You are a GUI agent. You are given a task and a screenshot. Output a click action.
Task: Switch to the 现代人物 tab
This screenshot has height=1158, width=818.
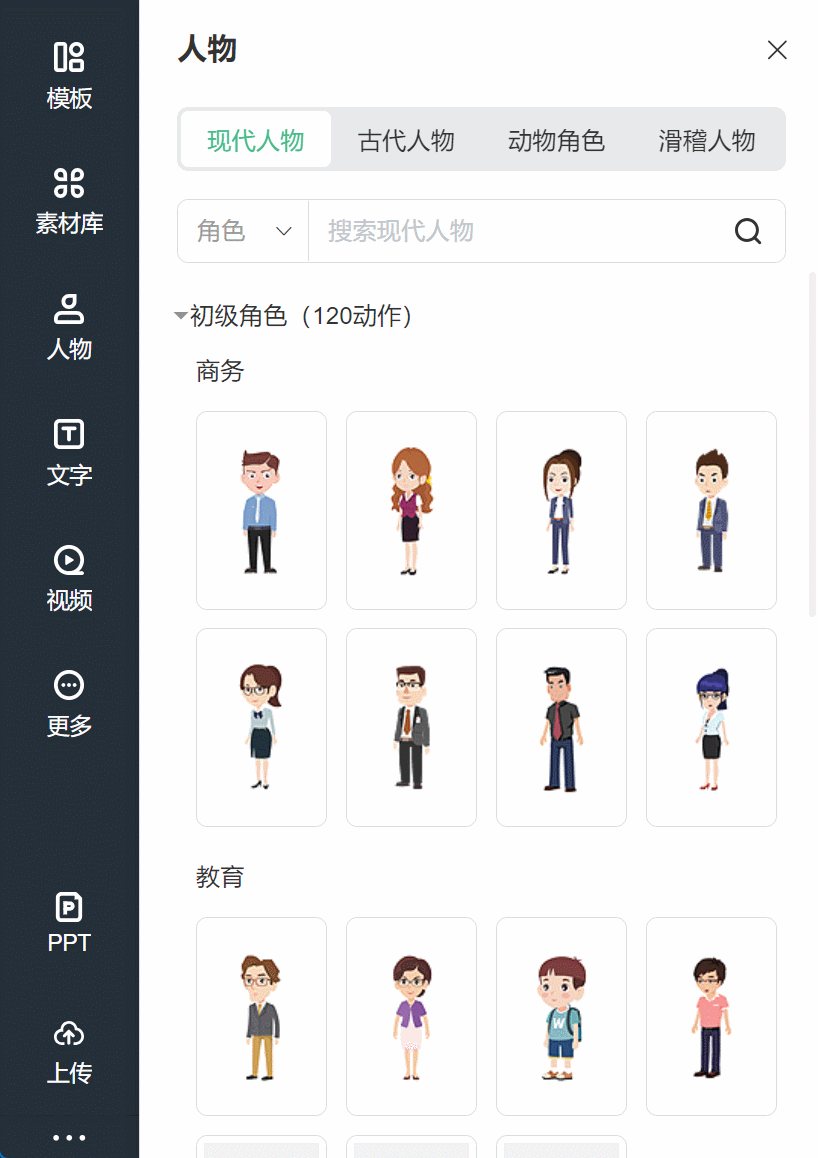click(x=255, y=140)
